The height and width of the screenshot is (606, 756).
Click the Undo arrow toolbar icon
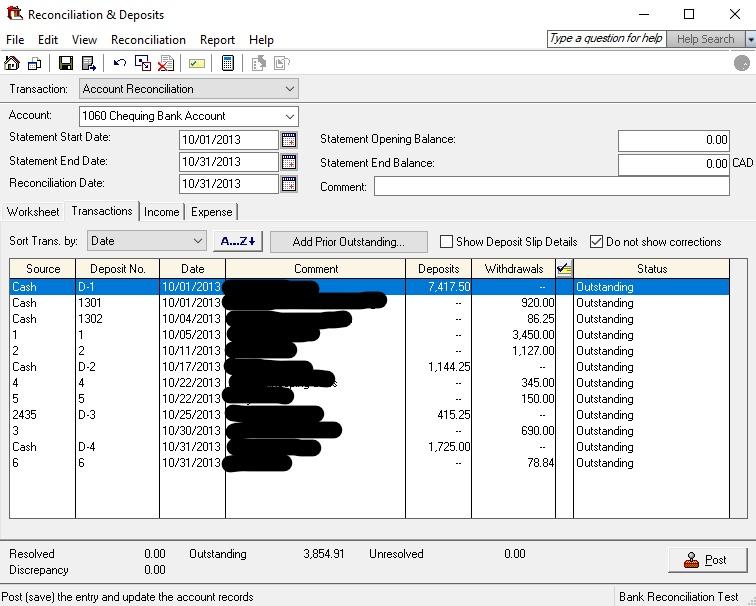[120, 63]
